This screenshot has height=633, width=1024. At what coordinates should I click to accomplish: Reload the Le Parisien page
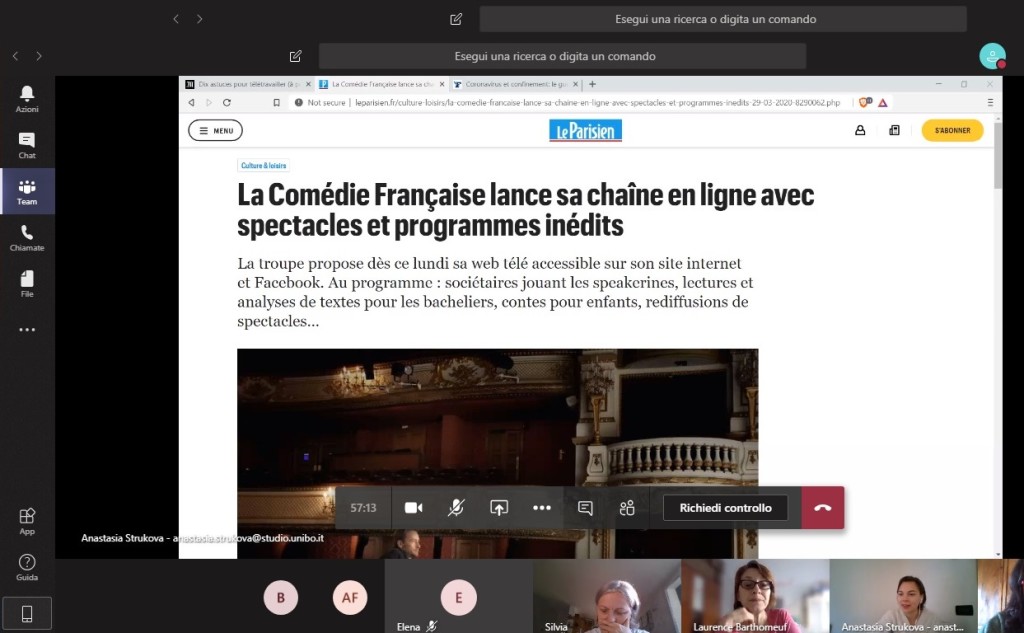227,103
